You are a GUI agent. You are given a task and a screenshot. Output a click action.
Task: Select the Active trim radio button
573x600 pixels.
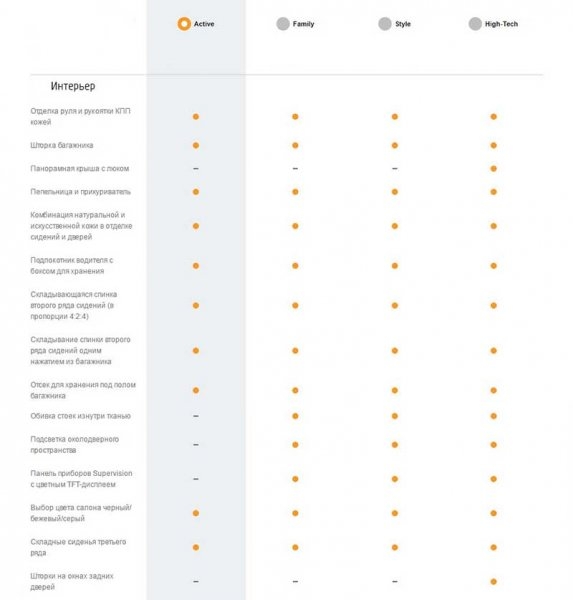(x=184, y=24)
